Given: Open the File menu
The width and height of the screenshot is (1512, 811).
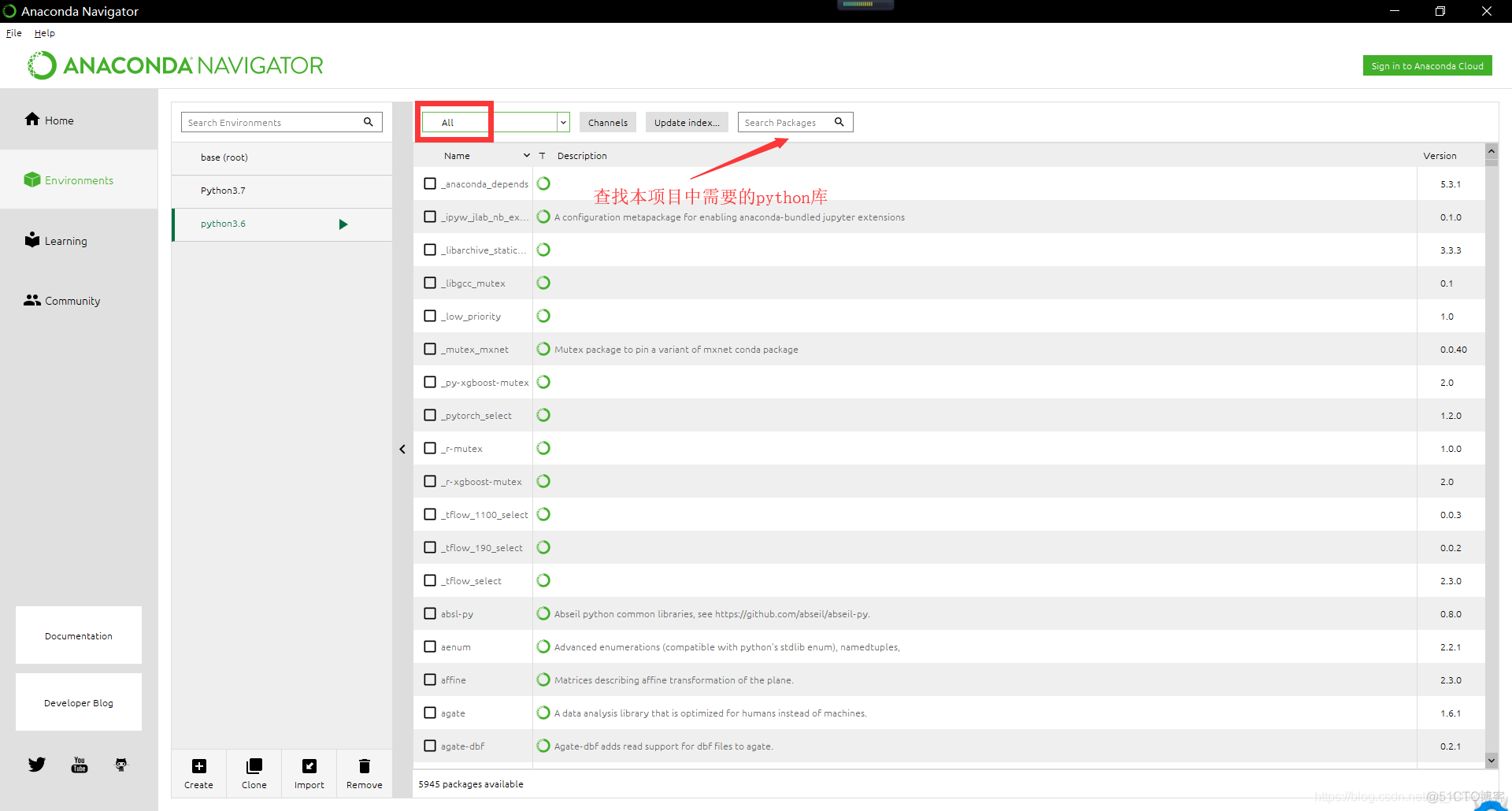Looking at the screenshot, I should pos(14,33).
